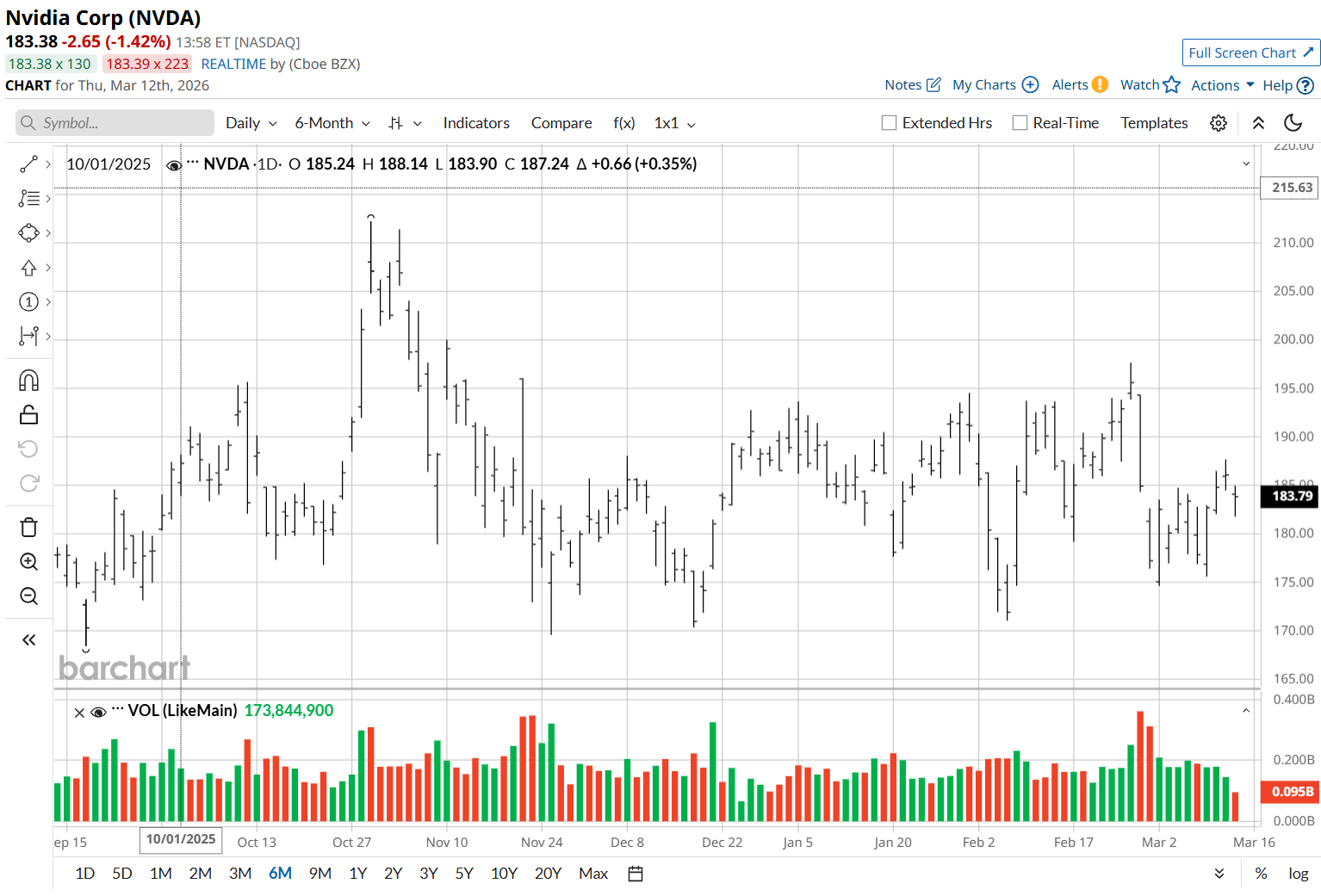The image size is (1321, 896).
Task: Open the 1x1 chart layout dropdown
Action: pyautogui.click(x=675, y=123)
